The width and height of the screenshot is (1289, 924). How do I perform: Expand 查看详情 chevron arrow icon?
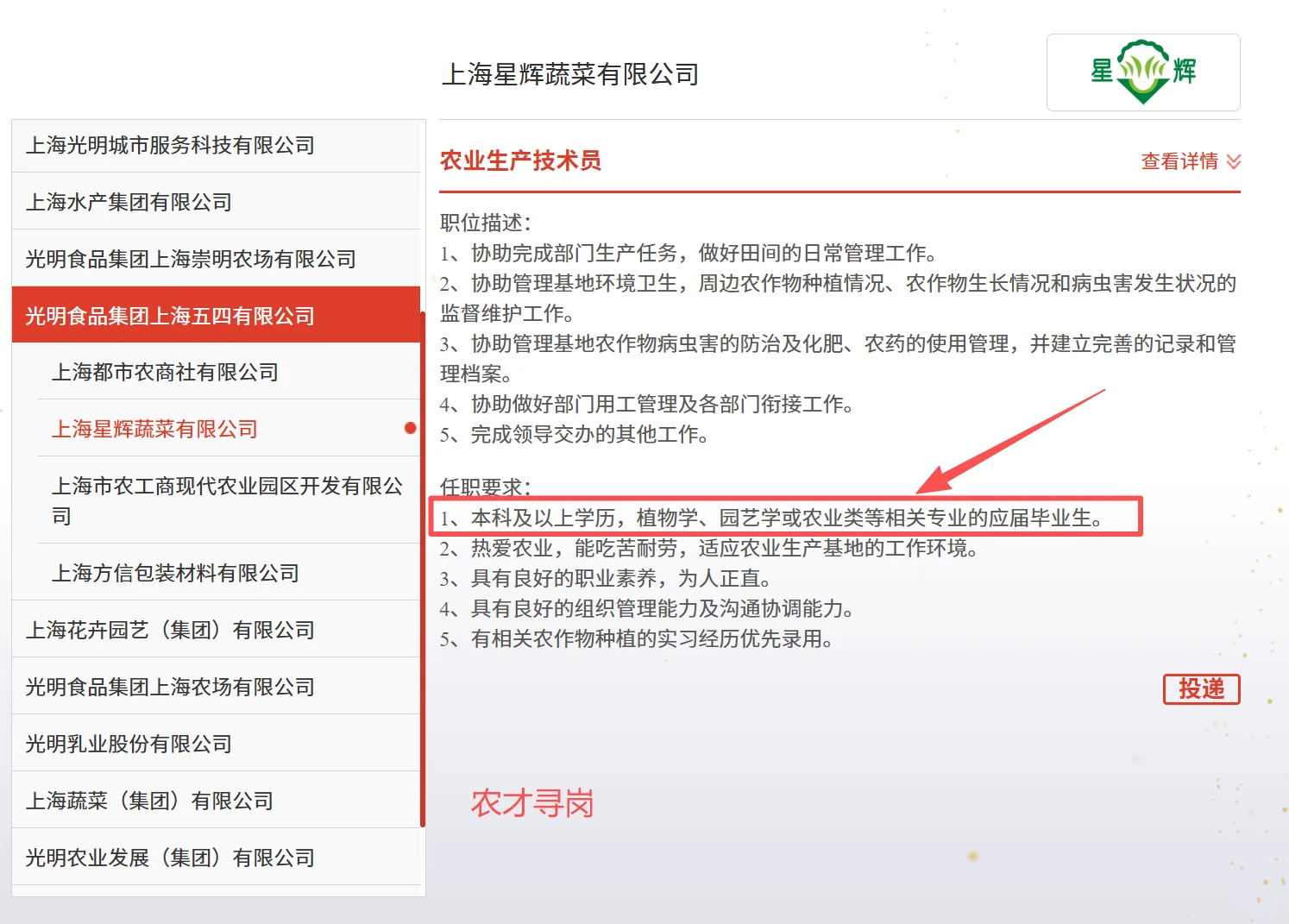(1234, 161)
